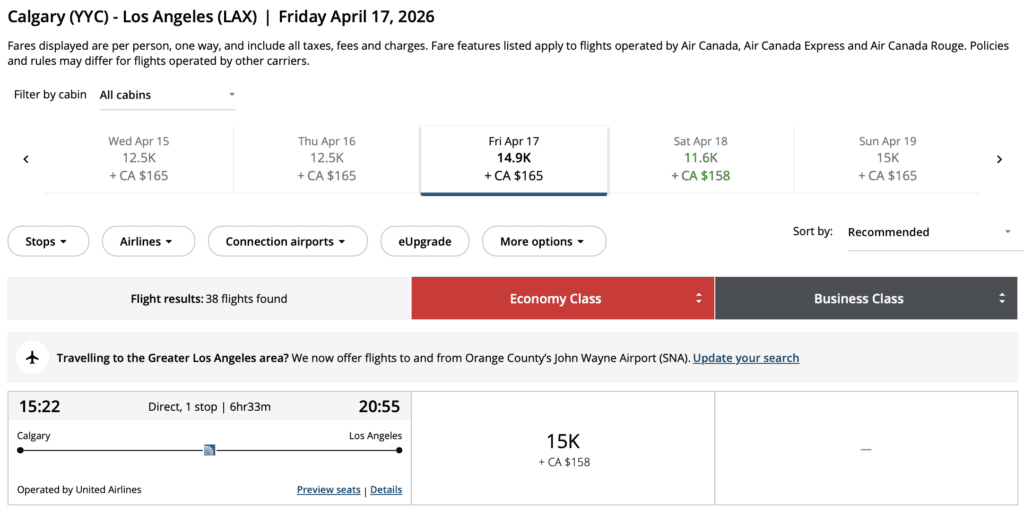The width and height of the screenshot is (1024, 512).
Task: Open the Sort by Recommended dropdown
Action: pyautogui.click(x=929, y=232)
